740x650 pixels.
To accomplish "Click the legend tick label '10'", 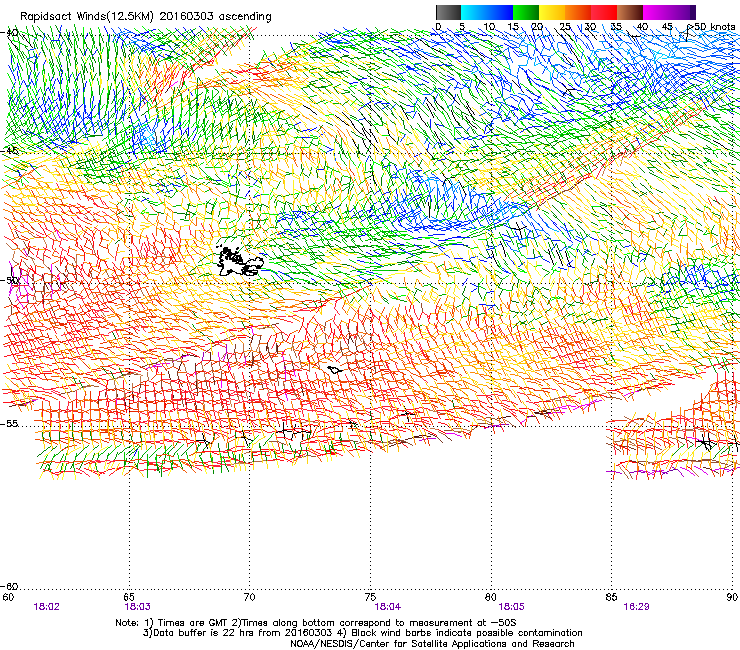I will point(489,27).
